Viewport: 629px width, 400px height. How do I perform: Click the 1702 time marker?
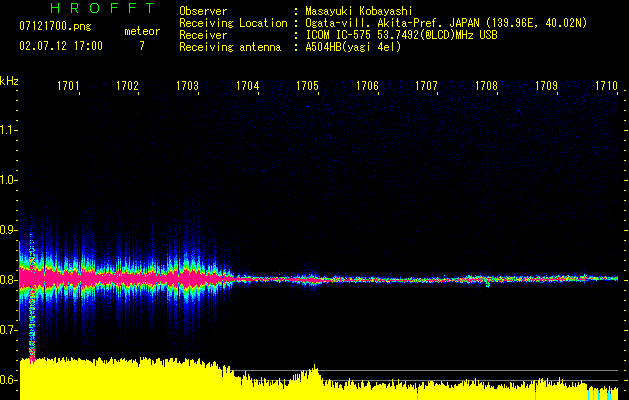click(x=128, y=86)
